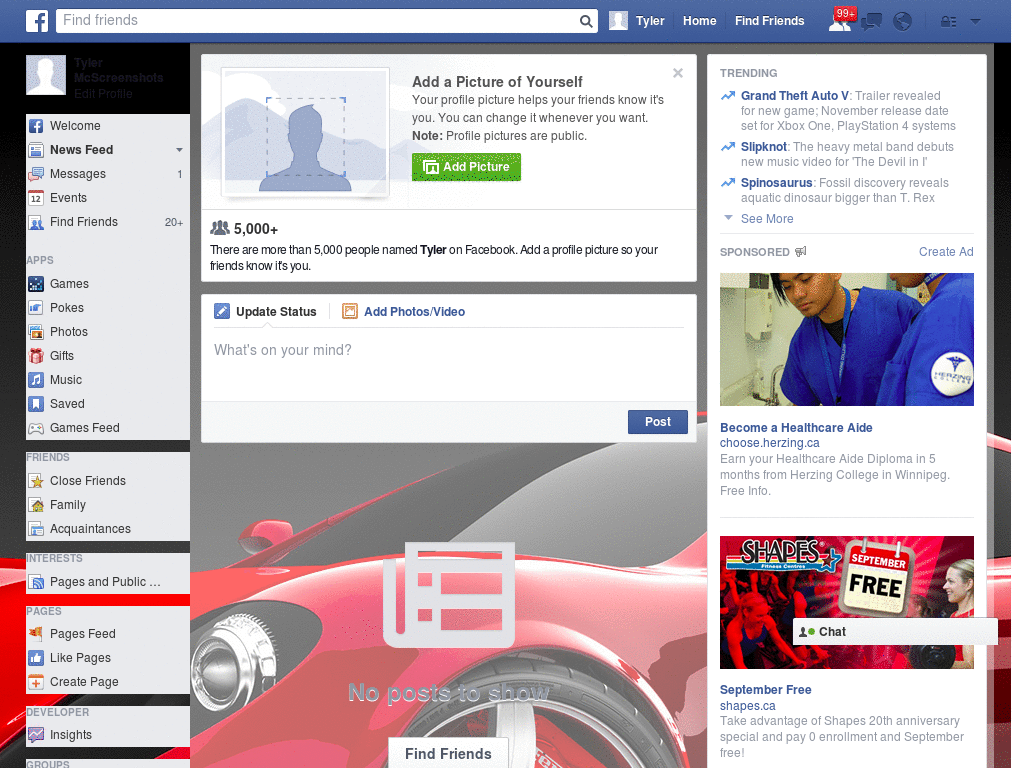Click the Family house icon
Screen dimensions: 1024x768
click(36, 505)
